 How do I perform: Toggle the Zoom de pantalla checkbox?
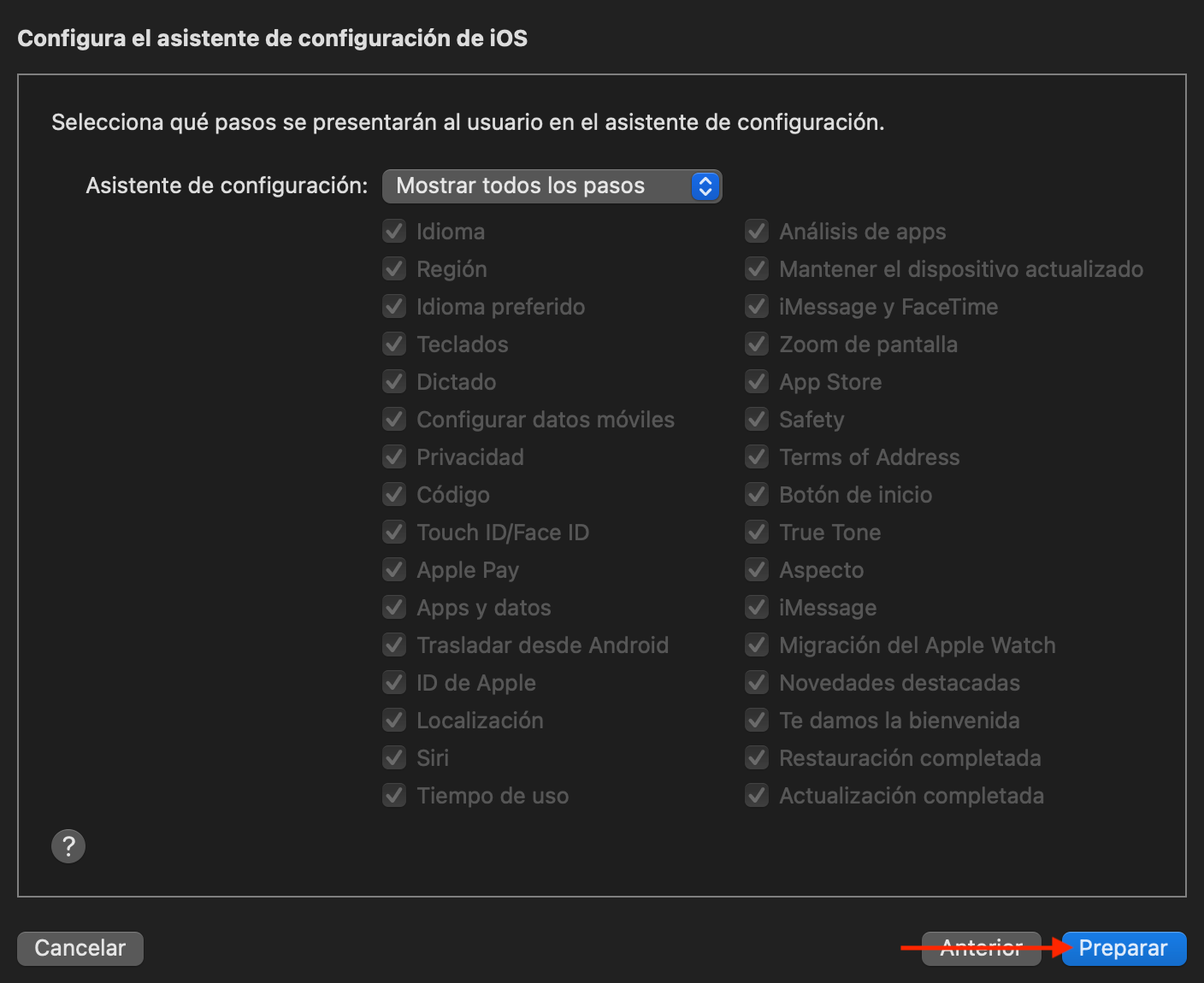[757, 344]
